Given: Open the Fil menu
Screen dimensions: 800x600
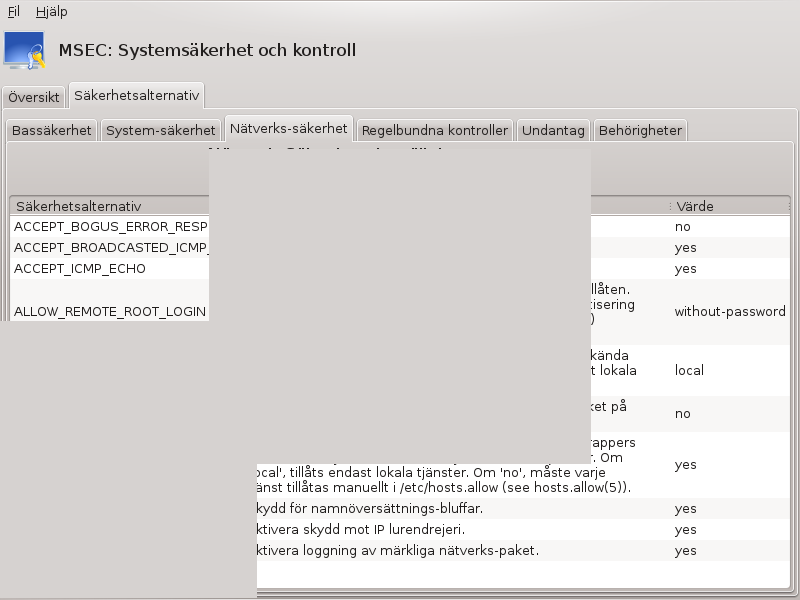Looking at the screenshot, I should [13, 12].
